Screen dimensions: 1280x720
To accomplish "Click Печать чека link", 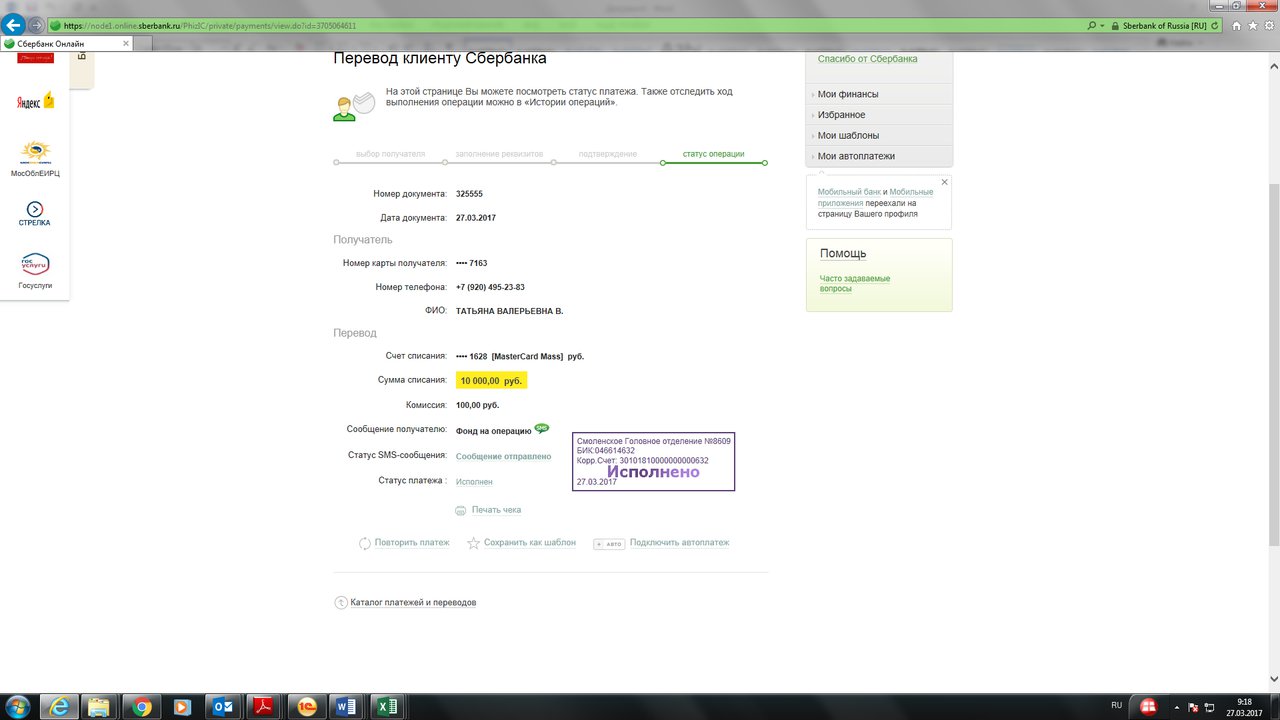I will (x=496, y=510).
